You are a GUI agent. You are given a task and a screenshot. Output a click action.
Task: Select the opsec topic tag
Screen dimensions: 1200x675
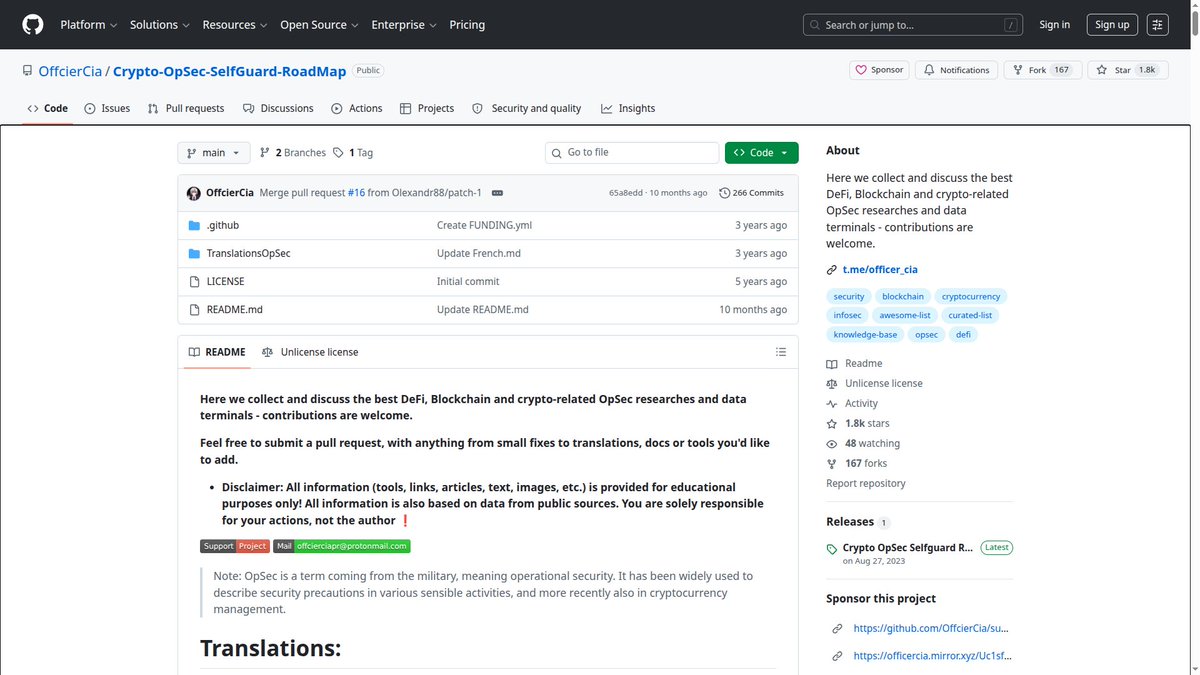click(x=926, y=335)
